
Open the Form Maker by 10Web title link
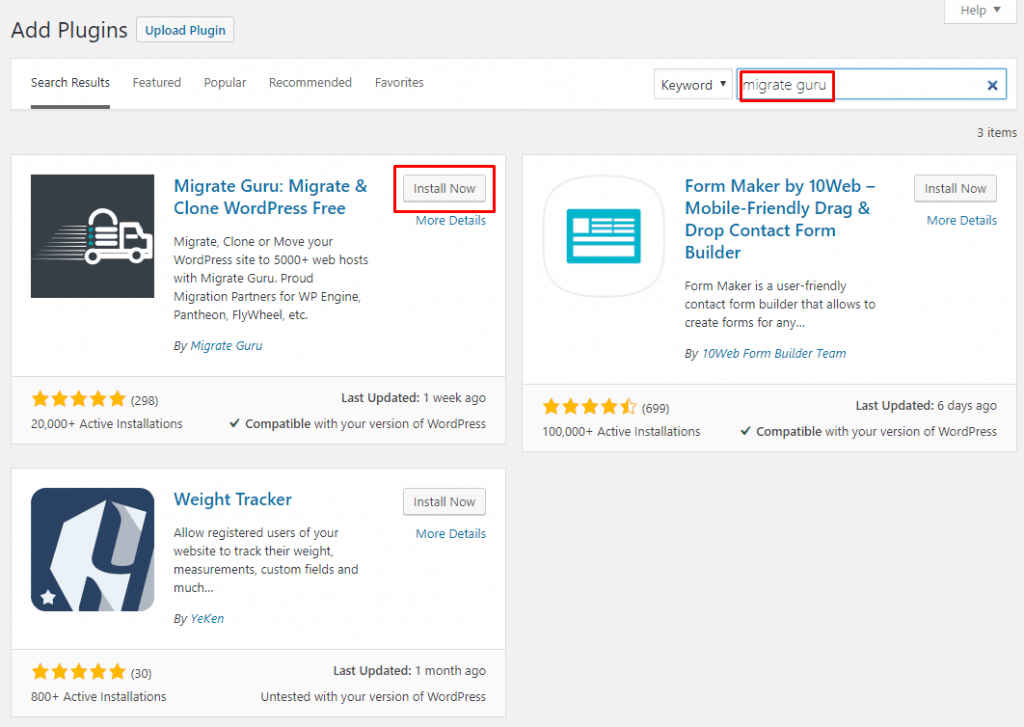click(780, 219)
